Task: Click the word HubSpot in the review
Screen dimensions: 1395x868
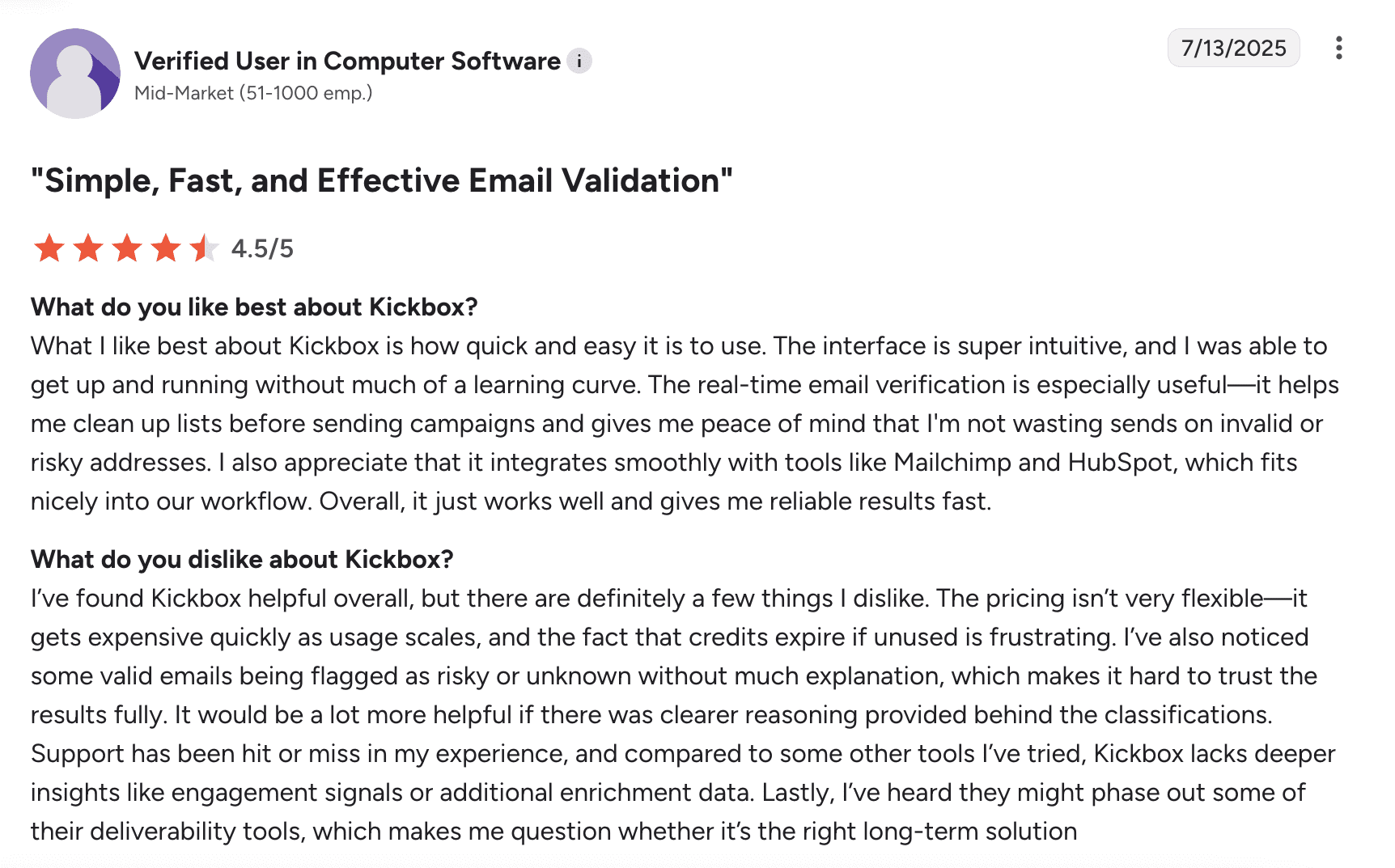Action: pos(1120,463)
